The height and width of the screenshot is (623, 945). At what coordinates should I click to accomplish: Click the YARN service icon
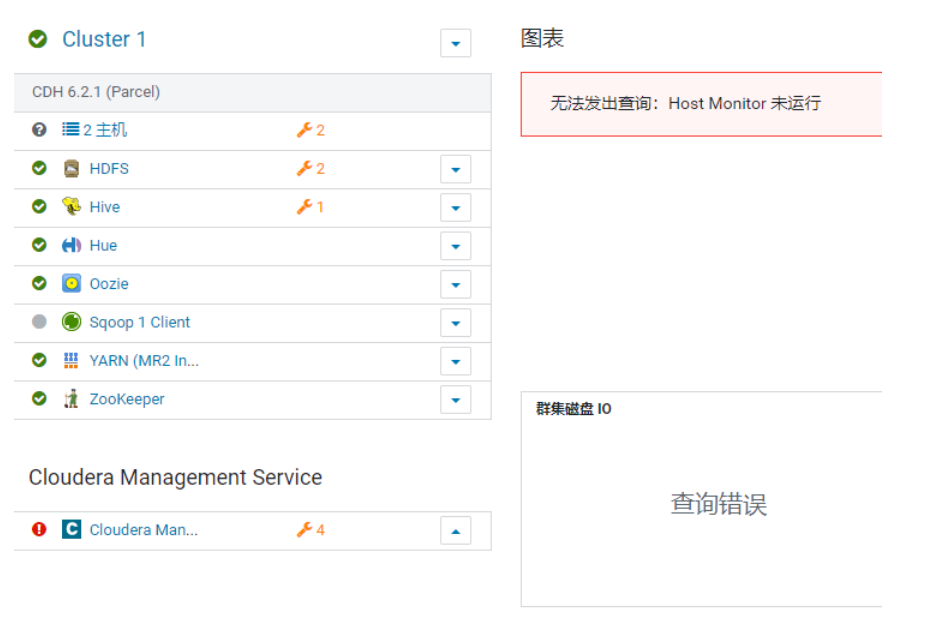click(71, 360)
